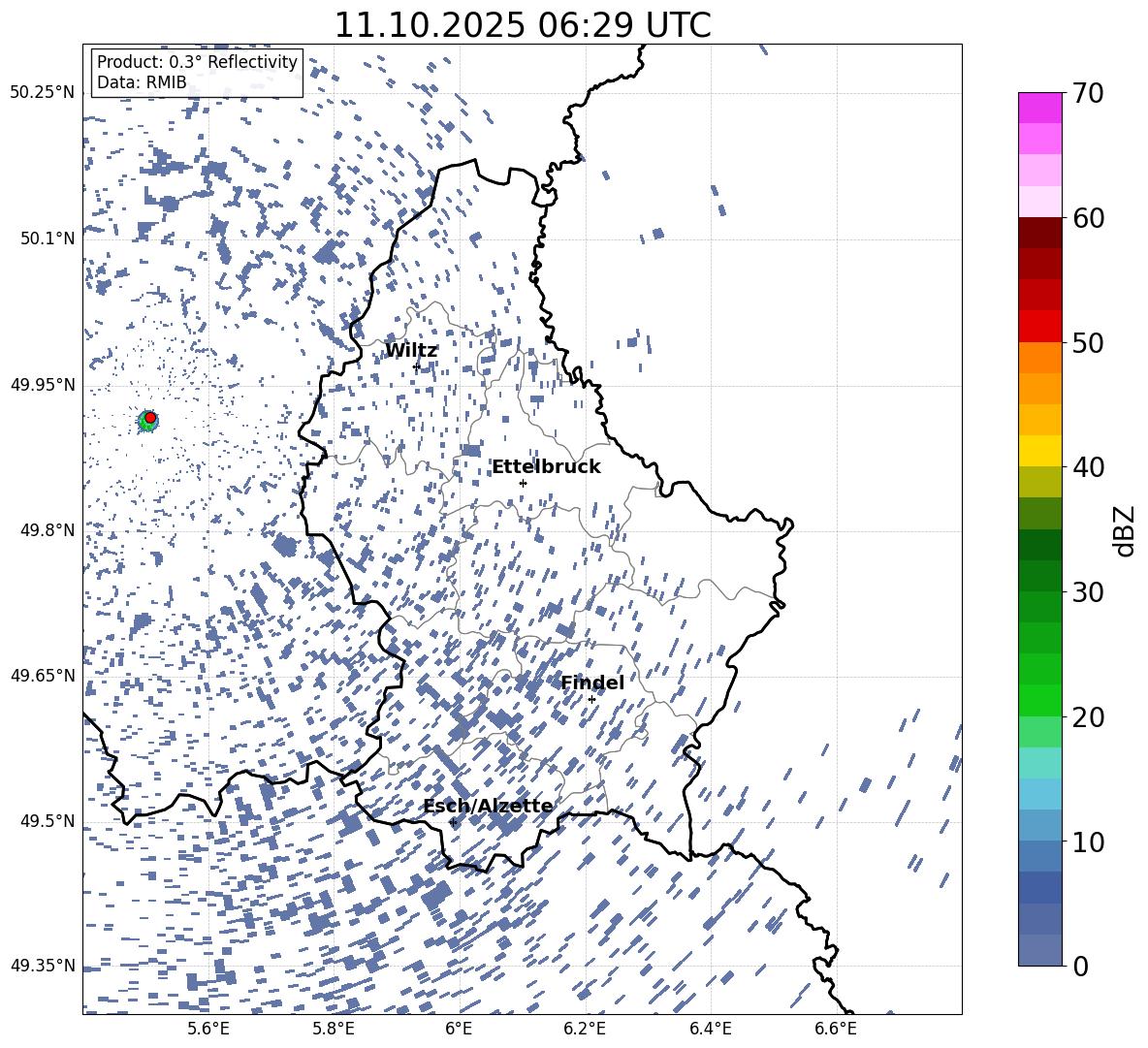This screenshot has height=1048, width=1148.
Task: Click the Findel station cross marker
Action: click(591, 699)
